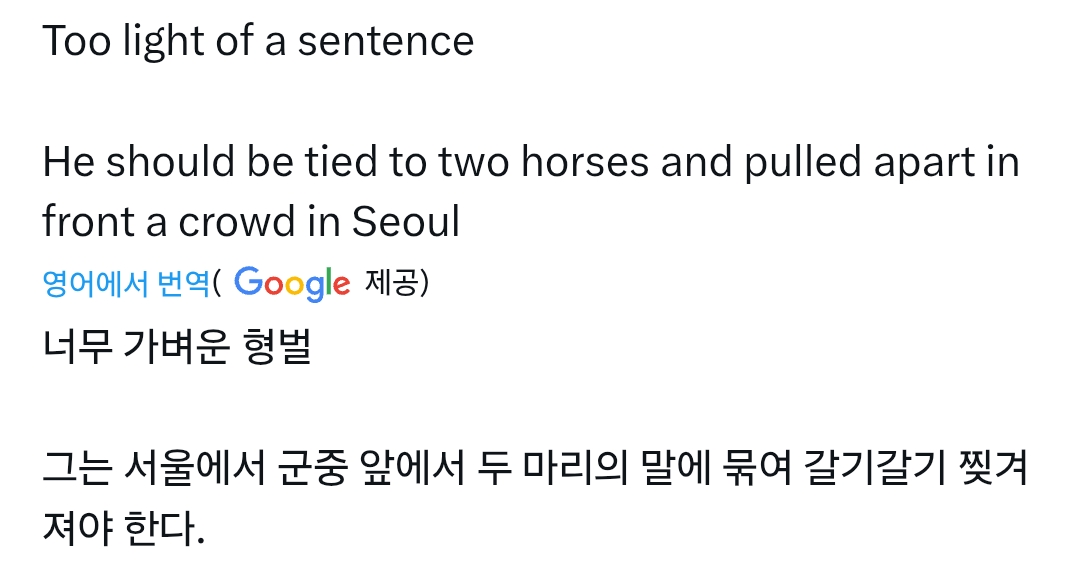This screenshot has width=1080, height=576.
Task: Click the Korean text '너무 가벼운 형벌'
Action: [177, 346]
